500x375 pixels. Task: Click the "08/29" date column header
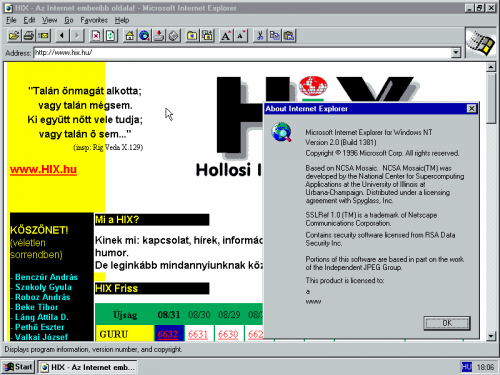(229, 315)
